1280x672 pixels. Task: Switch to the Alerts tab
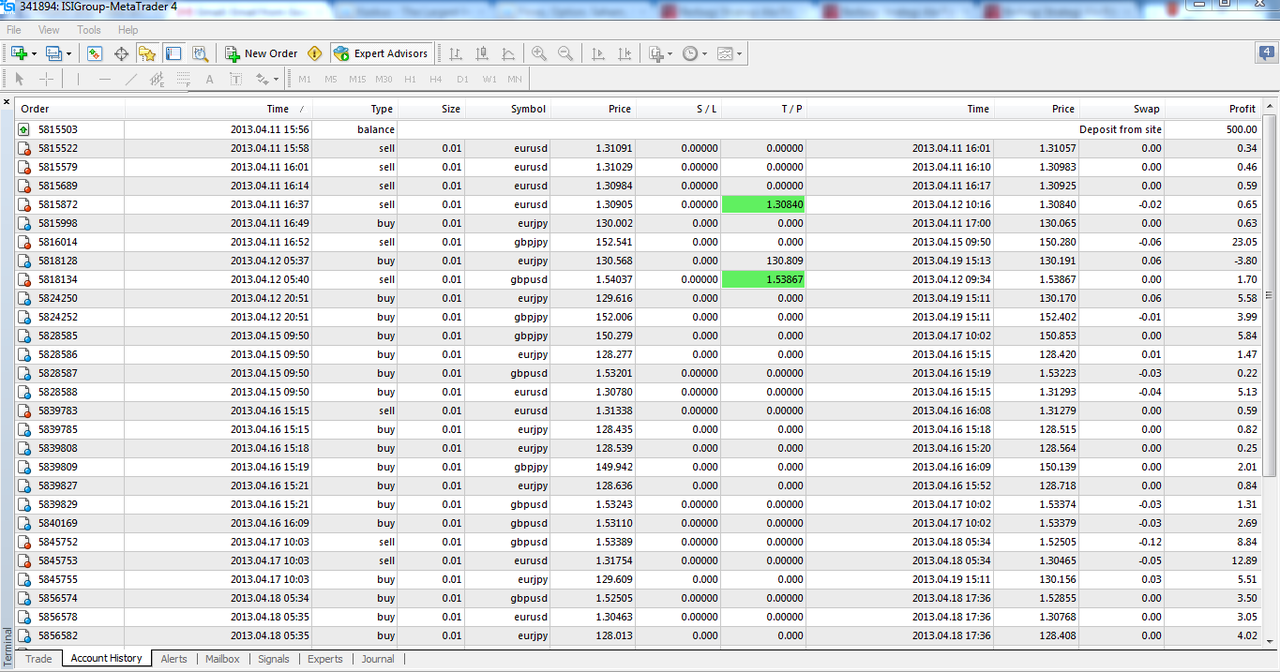[x=174, y=659]
